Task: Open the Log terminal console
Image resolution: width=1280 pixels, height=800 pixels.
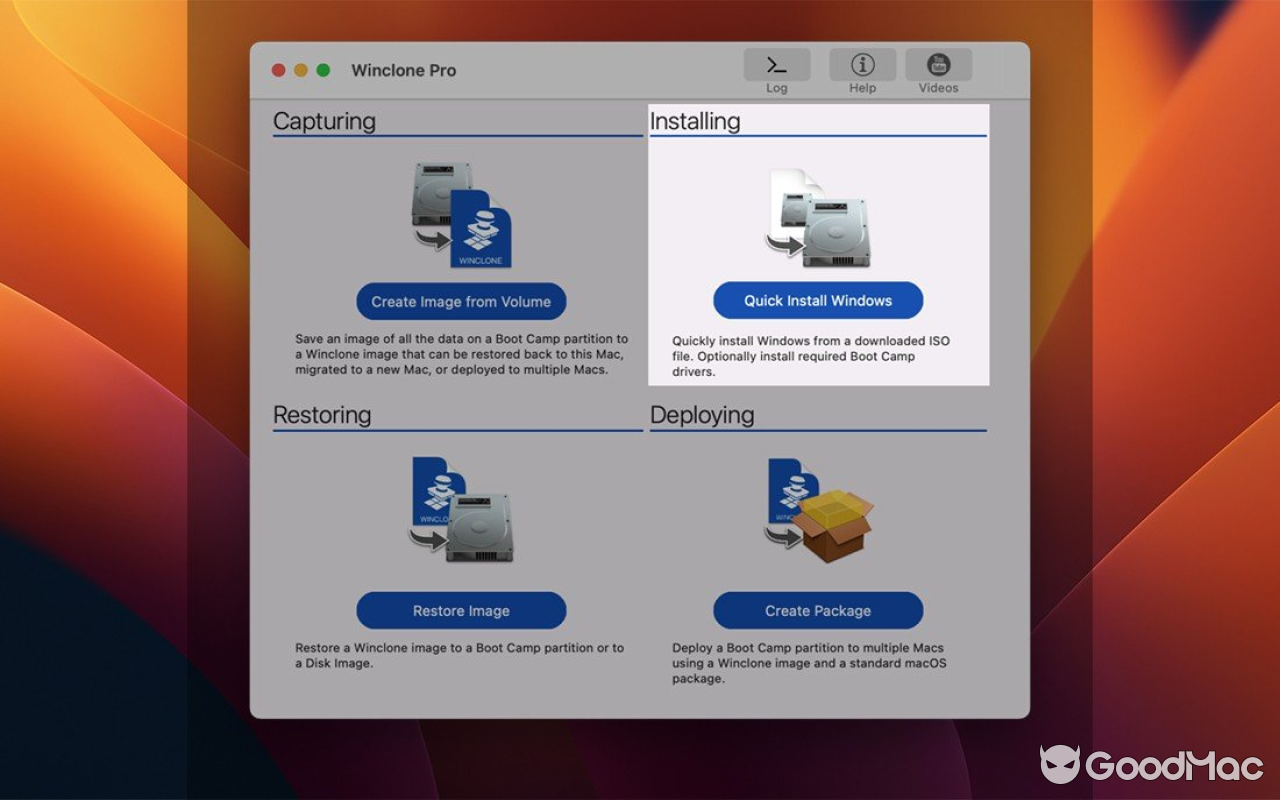Action: click(777, 68)
